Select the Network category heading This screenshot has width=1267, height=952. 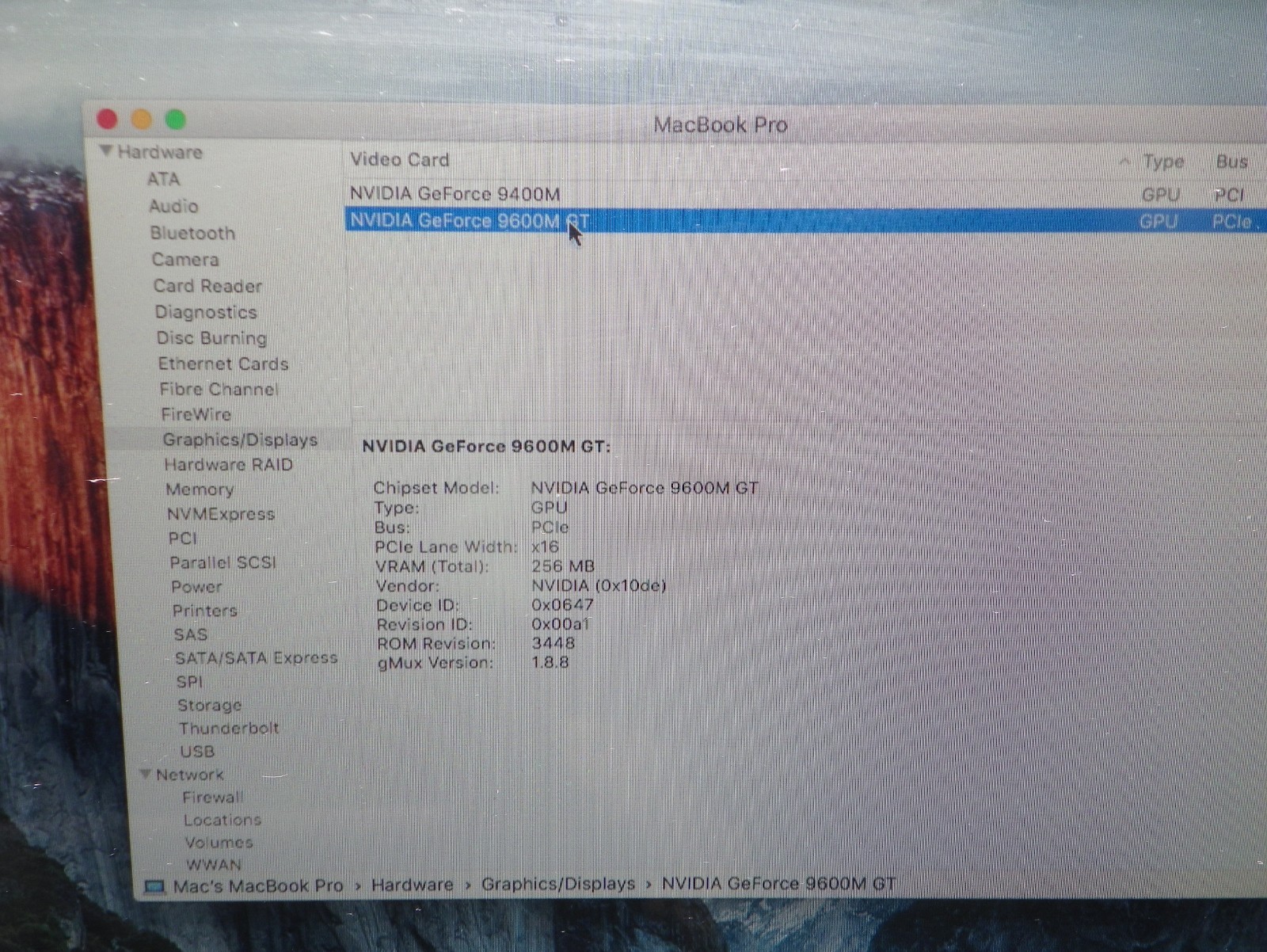tap(190, 775)
